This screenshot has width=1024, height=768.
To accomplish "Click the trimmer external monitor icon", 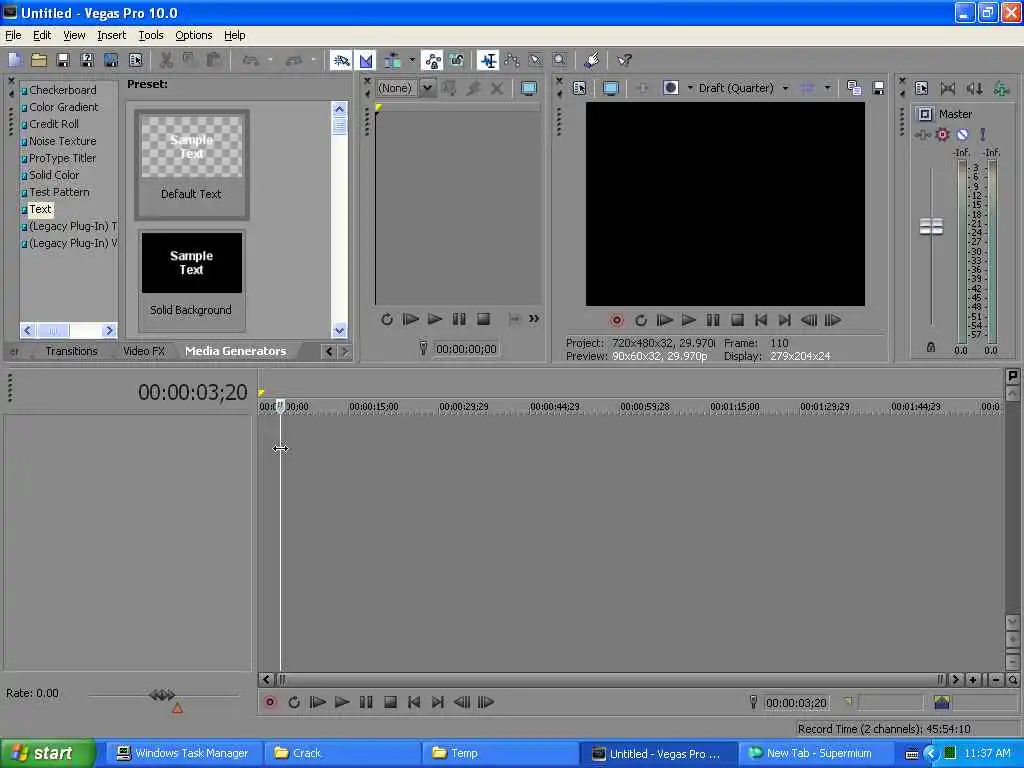I will (x=528, y=88).
